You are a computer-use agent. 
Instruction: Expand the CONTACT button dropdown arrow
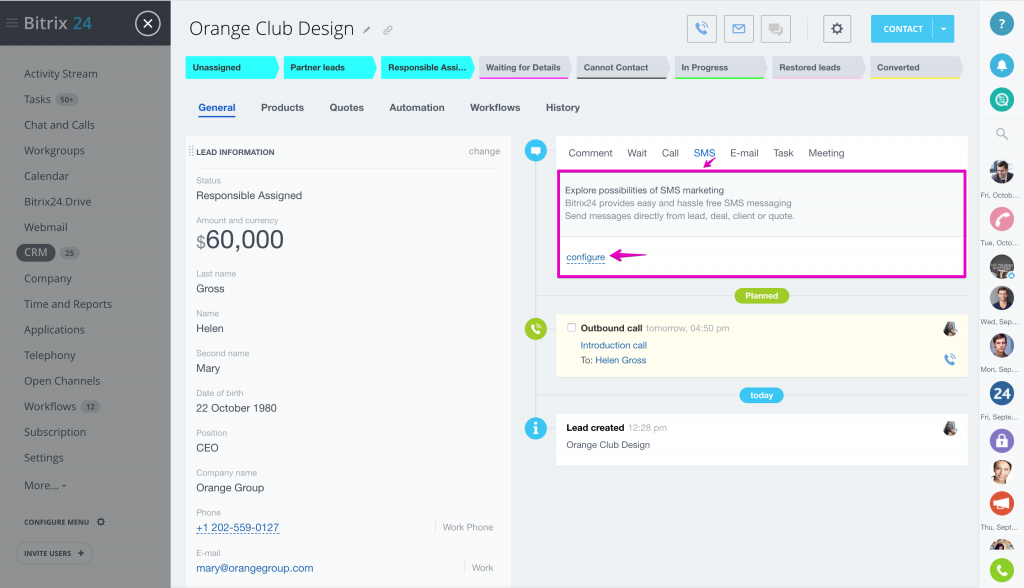[x=944, y=29]
